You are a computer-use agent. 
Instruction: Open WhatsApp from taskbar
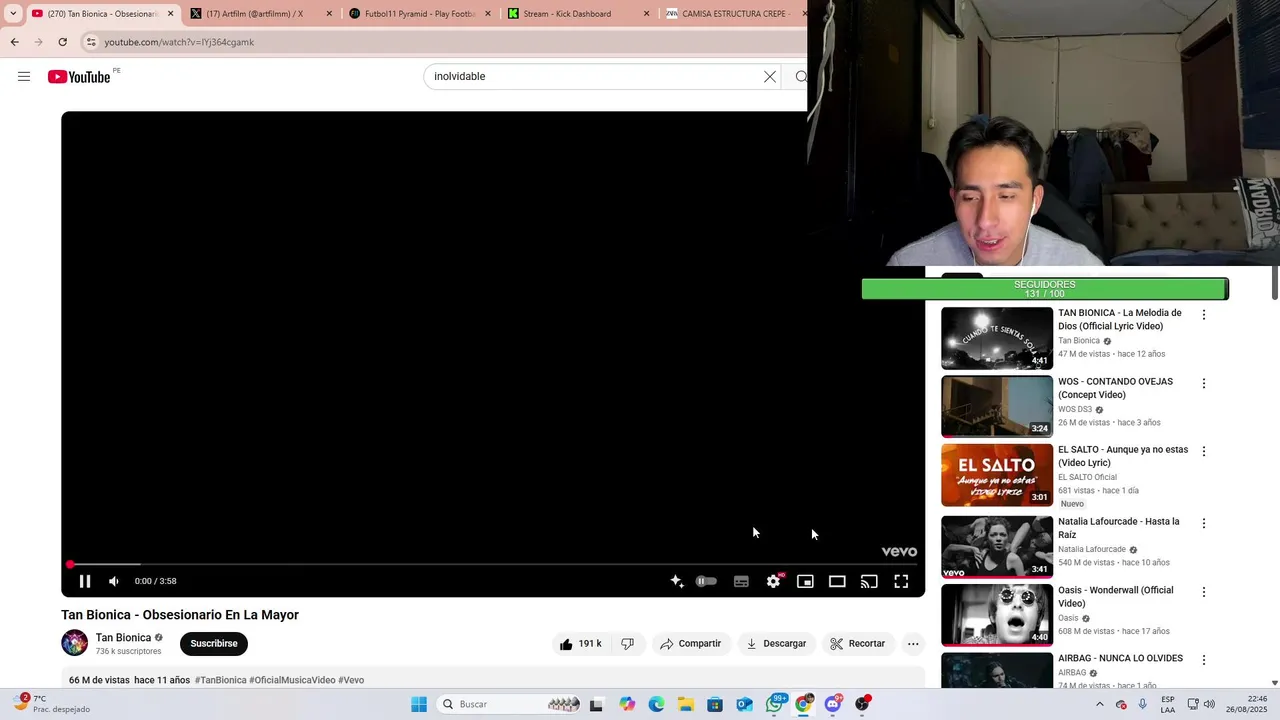774,704
